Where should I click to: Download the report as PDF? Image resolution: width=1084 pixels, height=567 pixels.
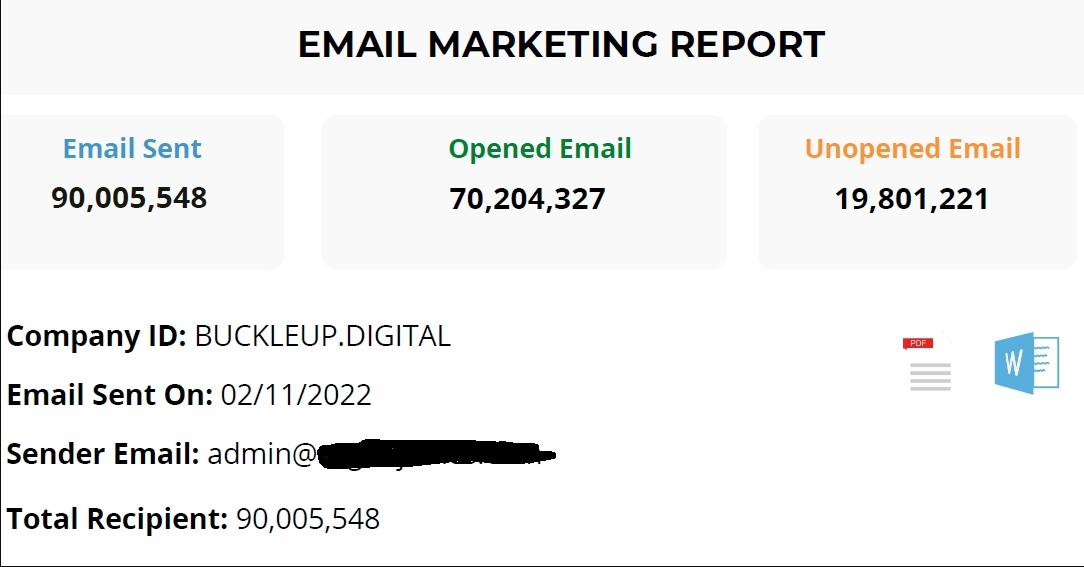click(x=929, y=365)
